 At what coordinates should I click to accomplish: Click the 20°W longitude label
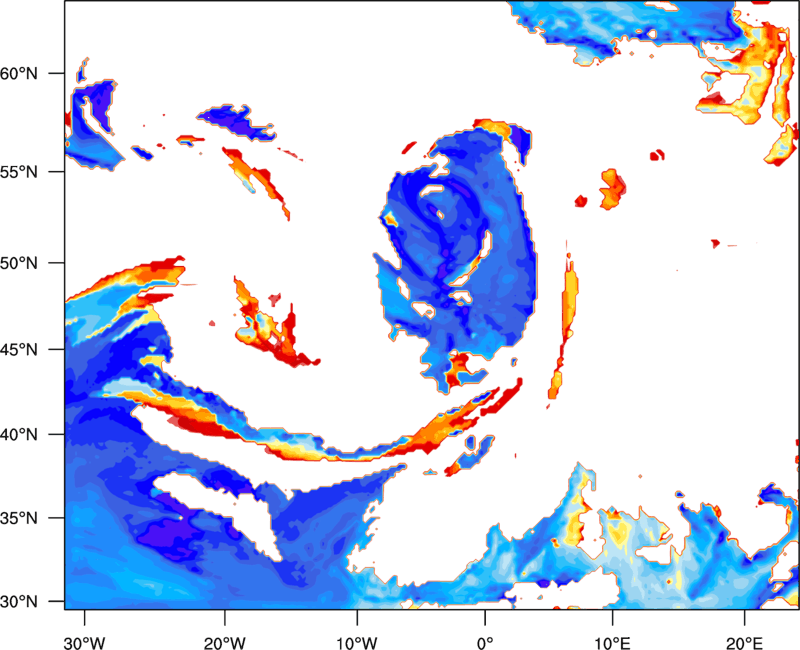224,643
